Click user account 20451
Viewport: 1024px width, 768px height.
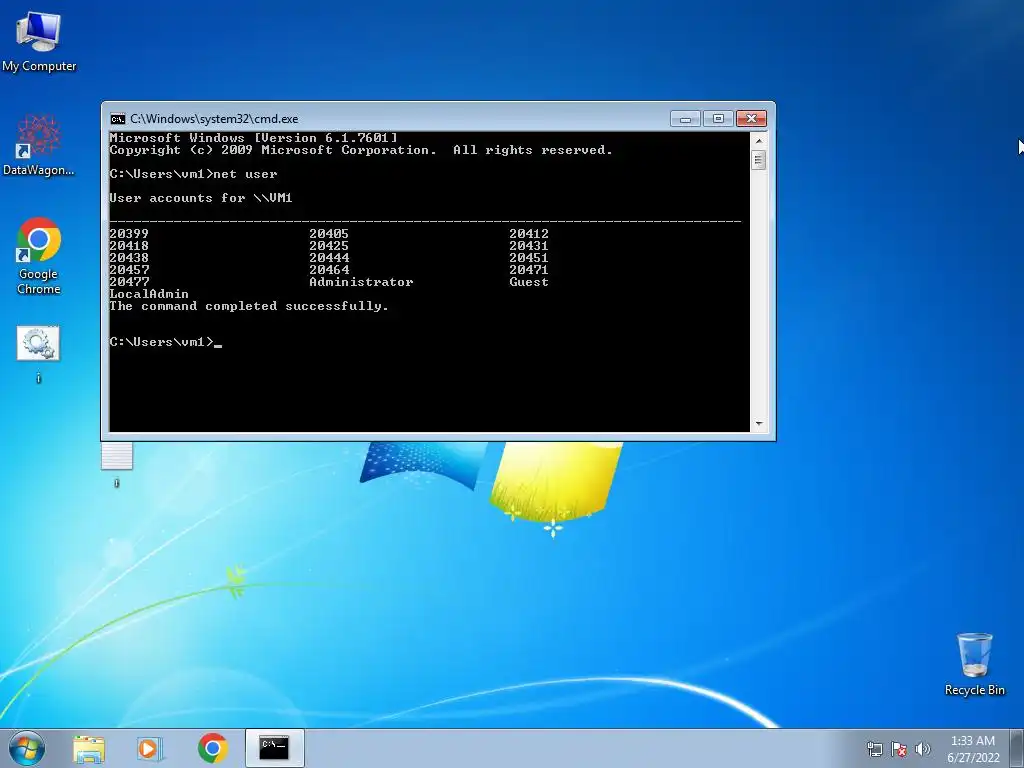click(529, 258)
